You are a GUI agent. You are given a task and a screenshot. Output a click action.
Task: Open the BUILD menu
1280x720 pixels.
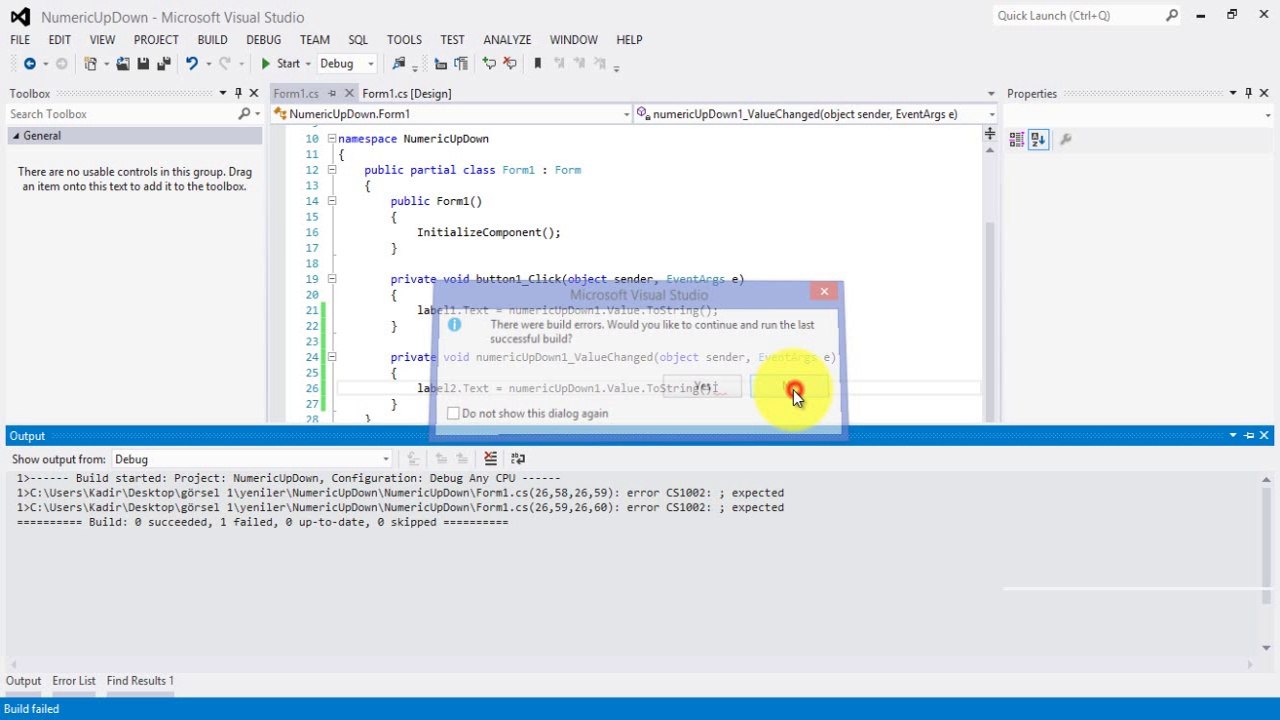pos(212,40)
